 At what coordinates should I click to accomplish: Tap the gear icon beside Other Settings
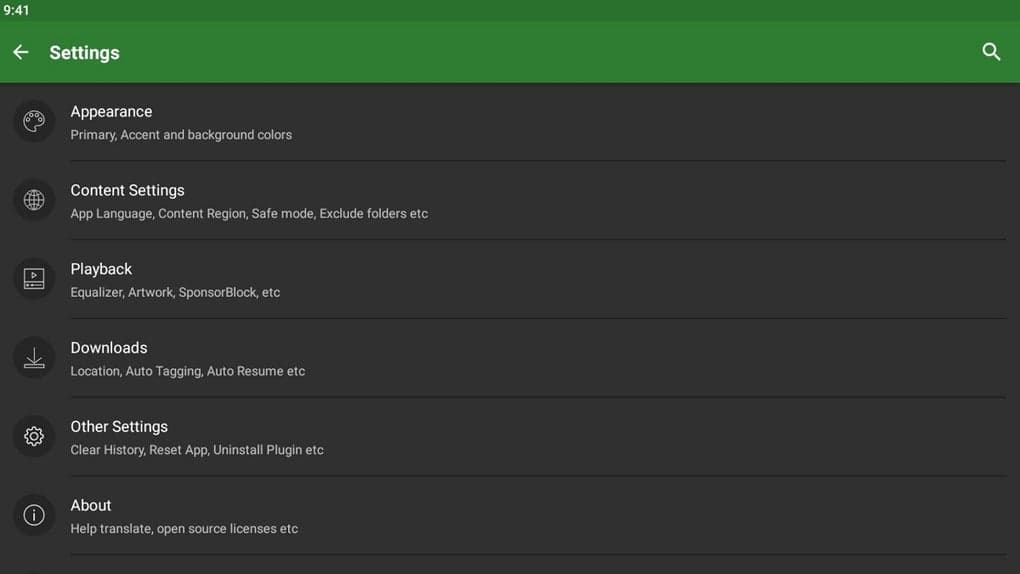(34, 436)
